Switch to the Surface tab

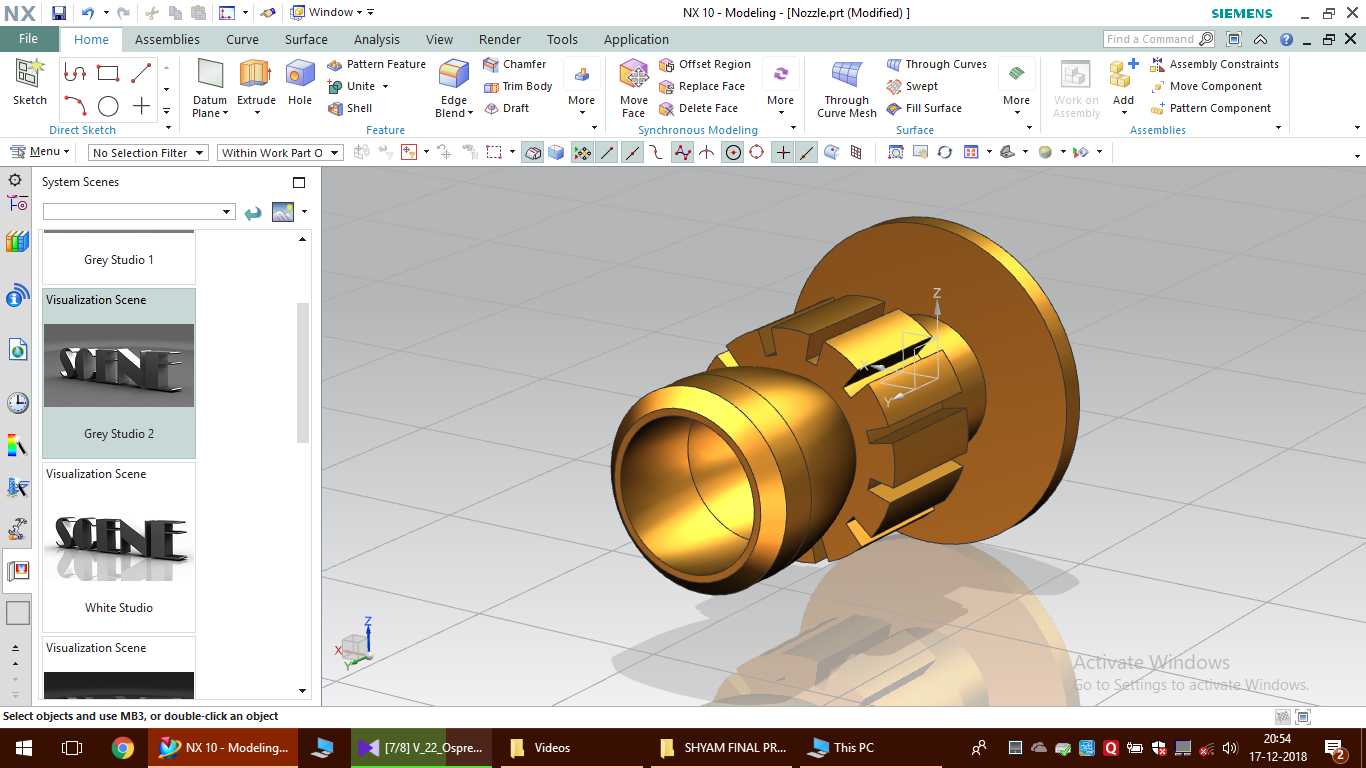coord(306,40)
